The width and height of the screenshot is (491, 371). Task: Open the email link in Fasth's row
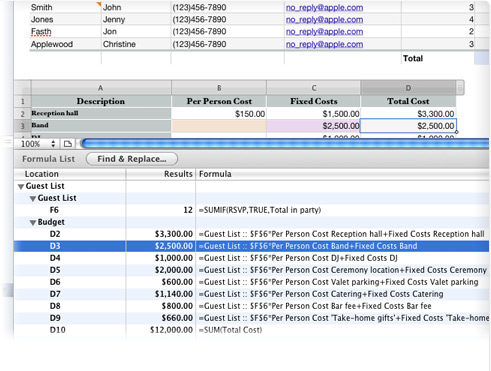click(324, 32)
